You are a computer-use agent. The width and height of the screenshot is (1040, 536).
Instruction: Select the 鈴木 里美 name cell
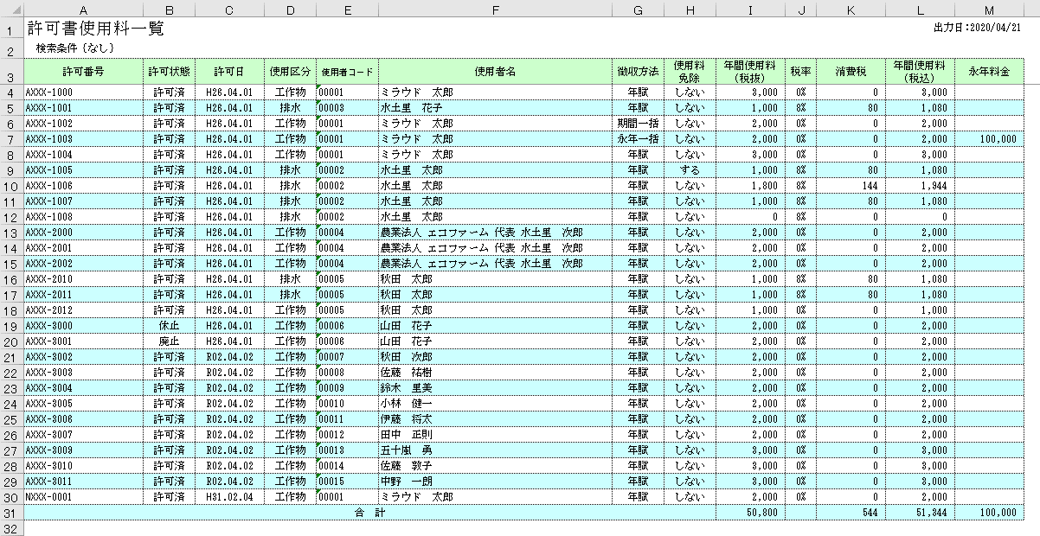495,388
